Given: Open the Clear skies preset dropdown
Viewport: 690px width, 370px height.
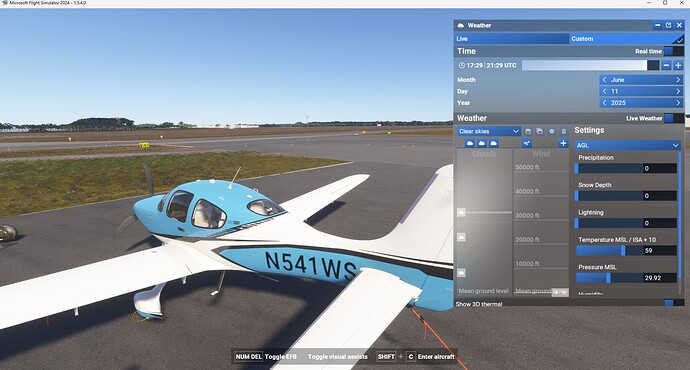Looking at the screenshot, I should (x=488, y=131).
